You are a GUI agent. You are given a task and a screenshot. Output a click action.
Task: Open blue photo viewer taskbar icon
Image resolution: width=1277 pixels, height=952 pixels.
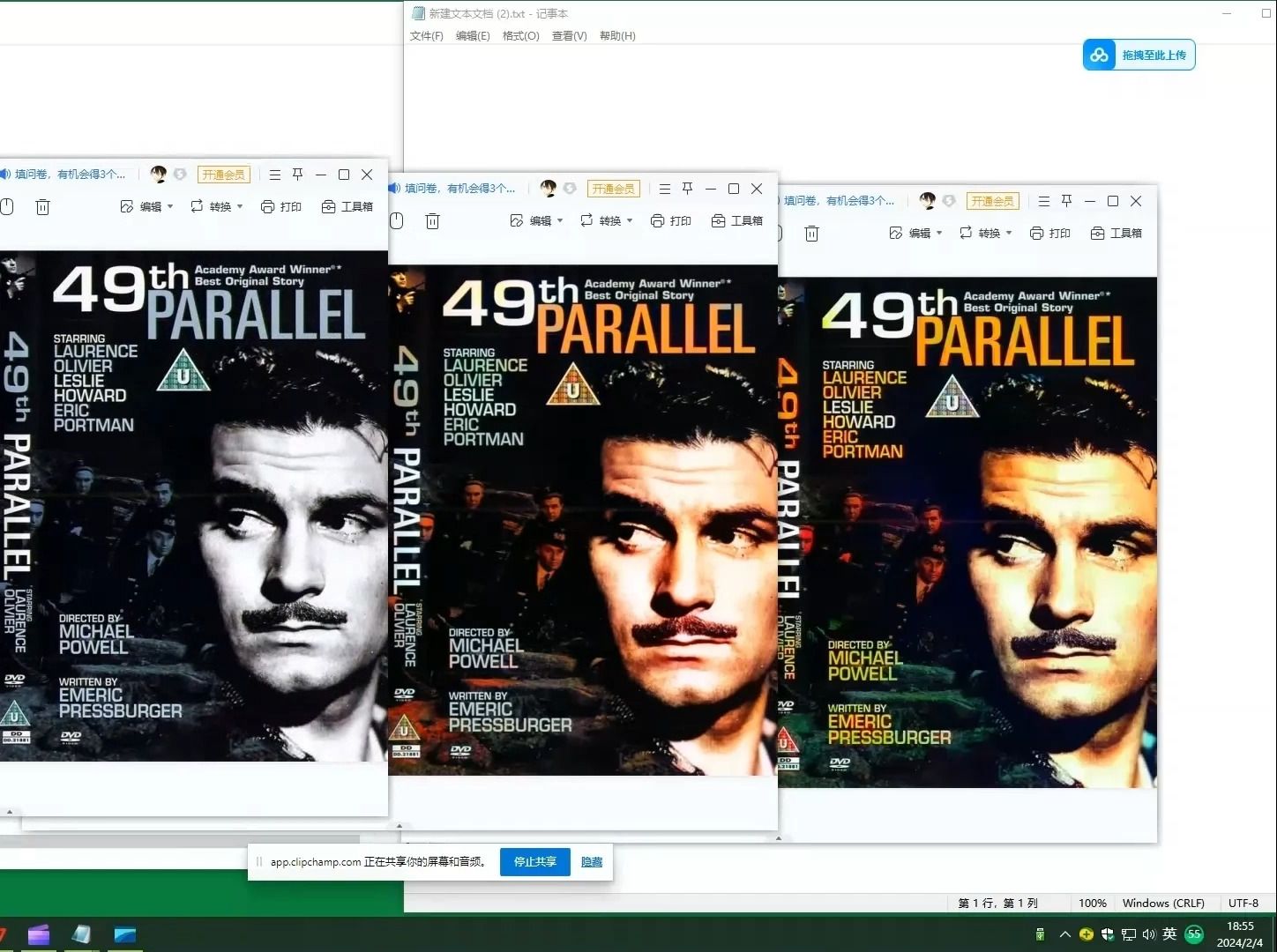pos(125,934)
